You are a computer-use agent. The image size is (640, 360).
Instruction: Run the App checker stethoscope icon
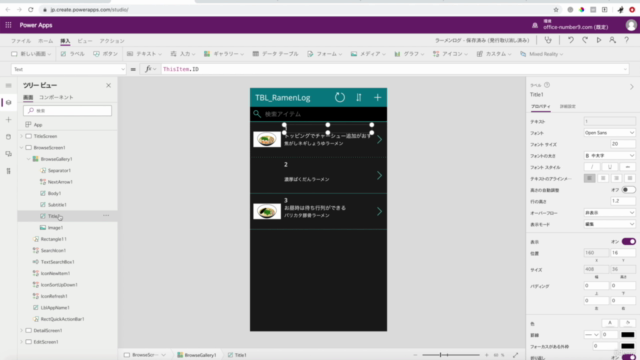(548, 40)
